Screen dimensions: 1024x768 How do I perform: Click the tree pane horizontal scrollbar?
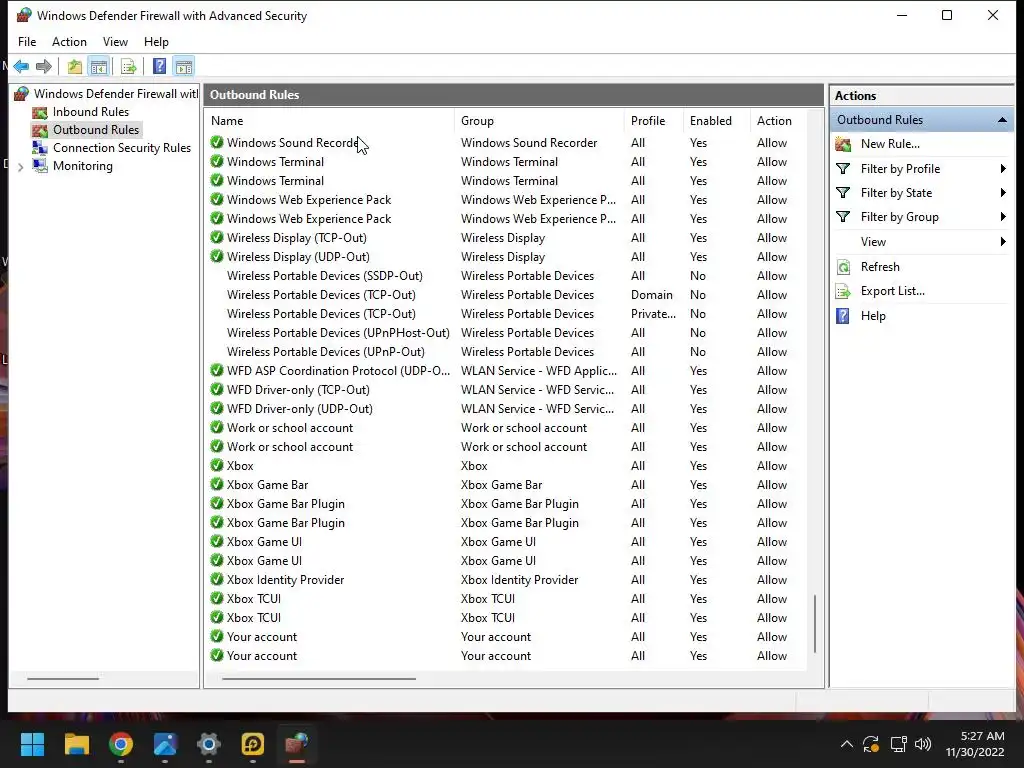point(63,679)
